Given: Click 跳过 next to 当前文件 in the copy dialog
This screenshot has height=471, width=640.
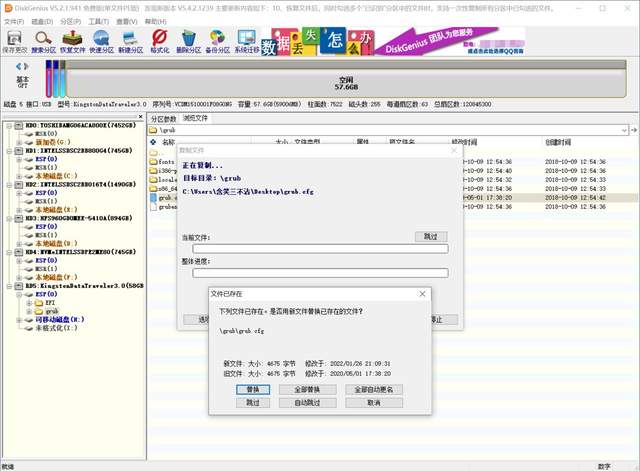Looking at the screenshot, I should pyautogui.click(x=431, y=236).
